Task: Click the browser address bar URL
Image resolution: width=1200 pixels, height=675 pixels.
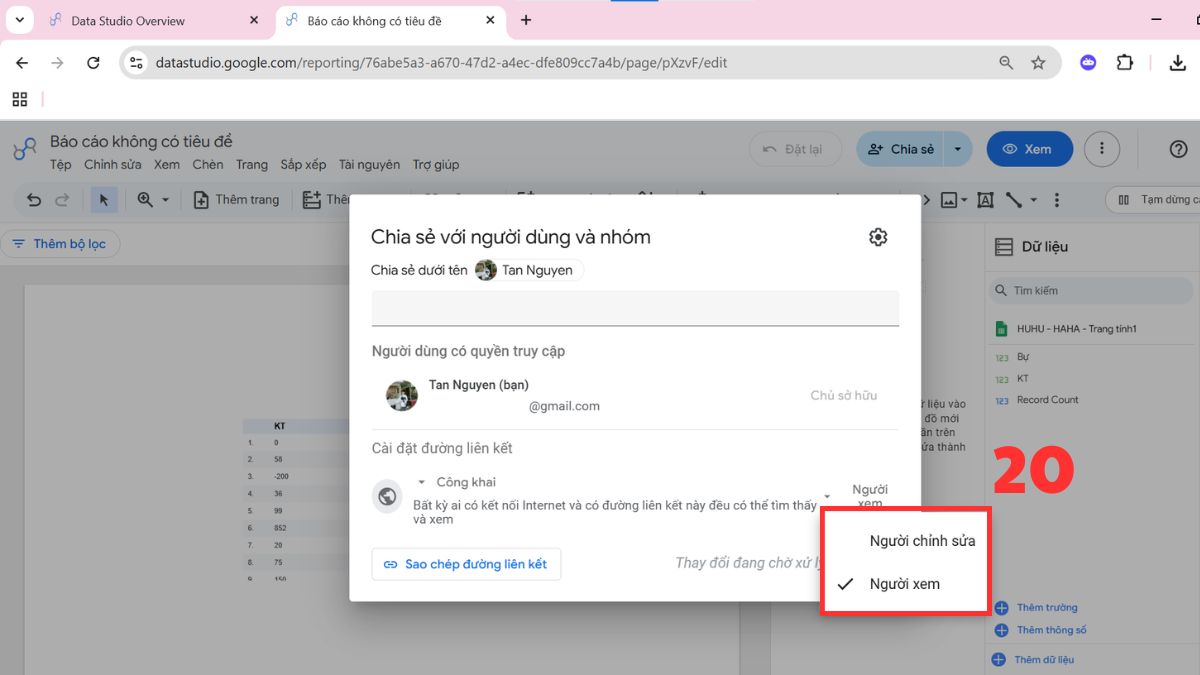Action: [x=441, y=63]
